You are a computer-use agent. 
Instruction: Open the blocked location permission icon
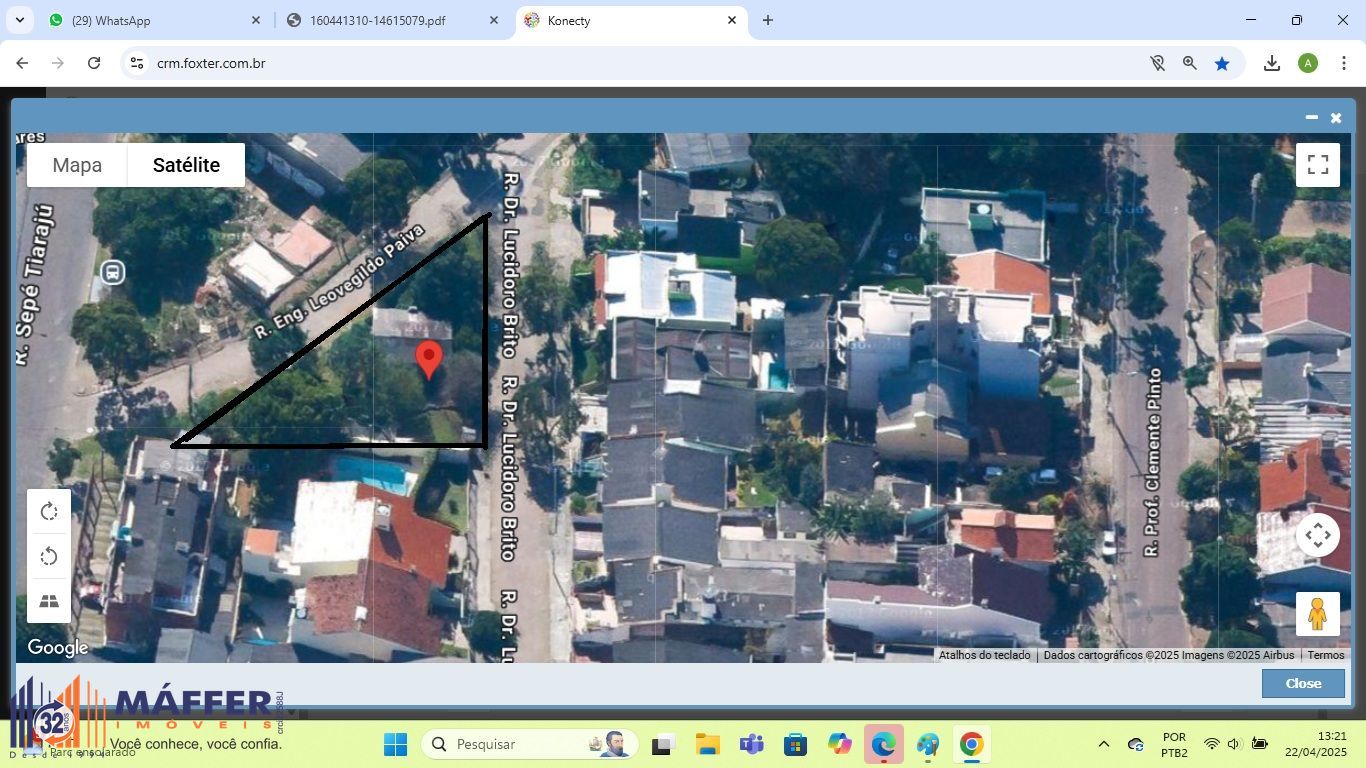pyautogui.click(x=1158, y=63)
